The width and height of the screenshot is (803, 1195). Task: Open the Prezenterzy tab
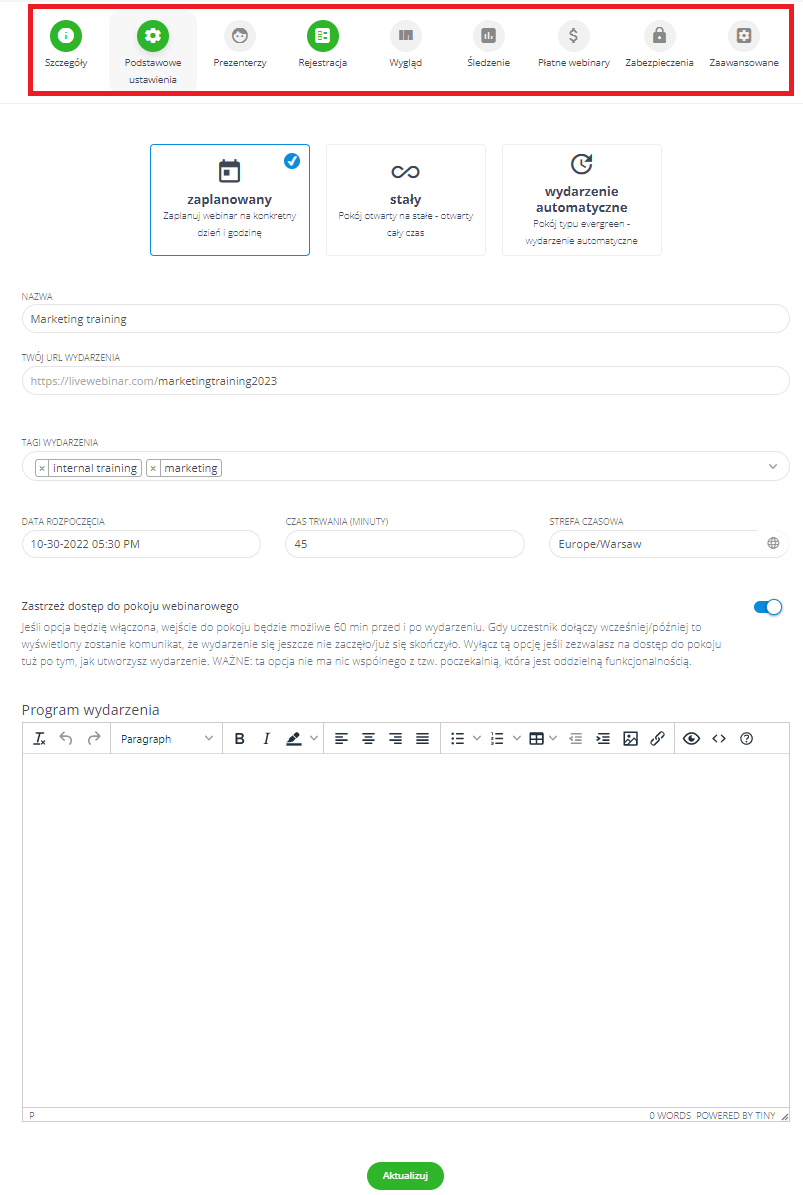pyautogui.click(x=239, y=37)
